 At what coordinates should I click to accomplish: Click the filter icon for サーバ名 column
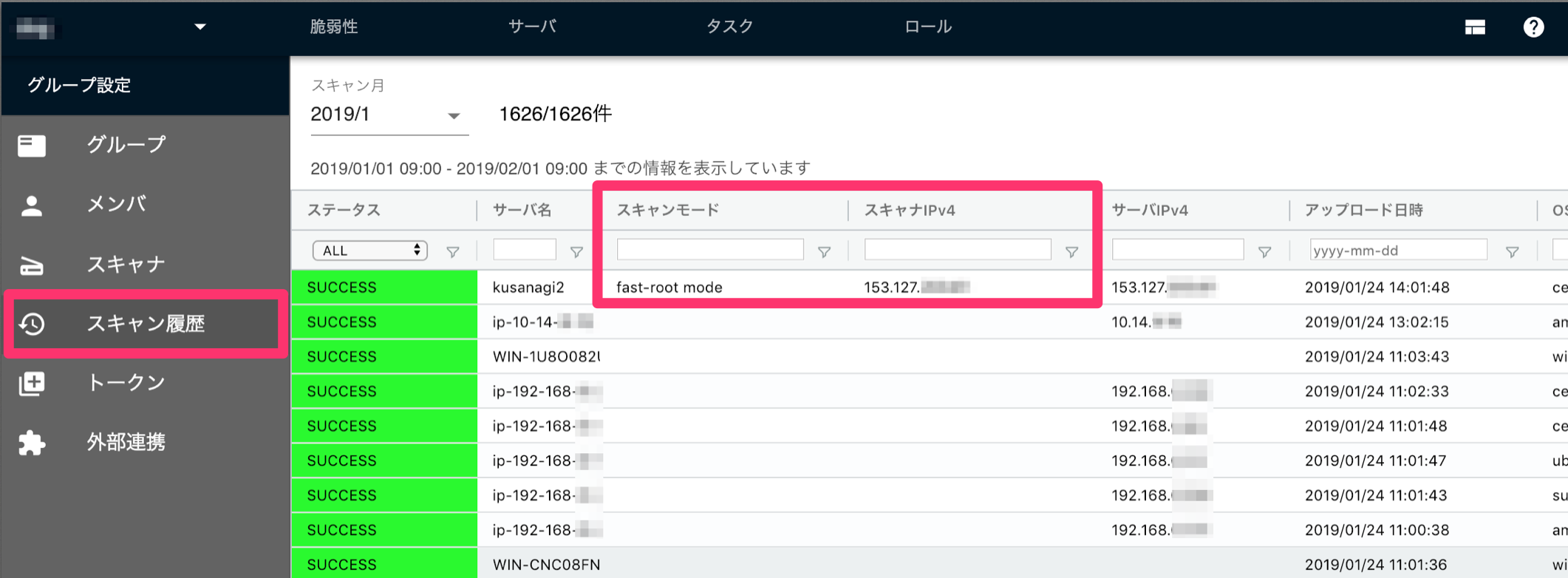pos(576,252)
